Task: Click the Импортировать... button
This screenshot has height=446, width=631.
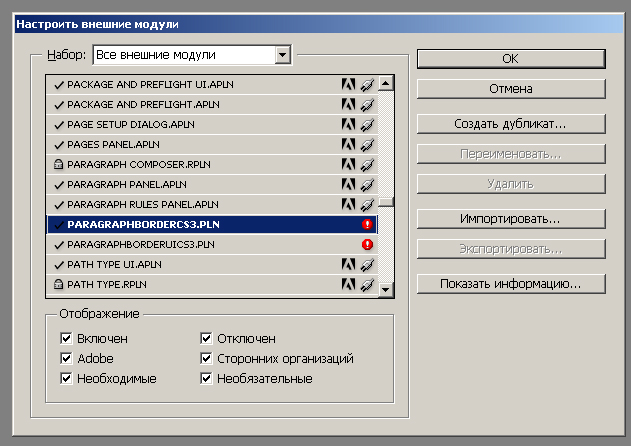Action: [511, 219]
